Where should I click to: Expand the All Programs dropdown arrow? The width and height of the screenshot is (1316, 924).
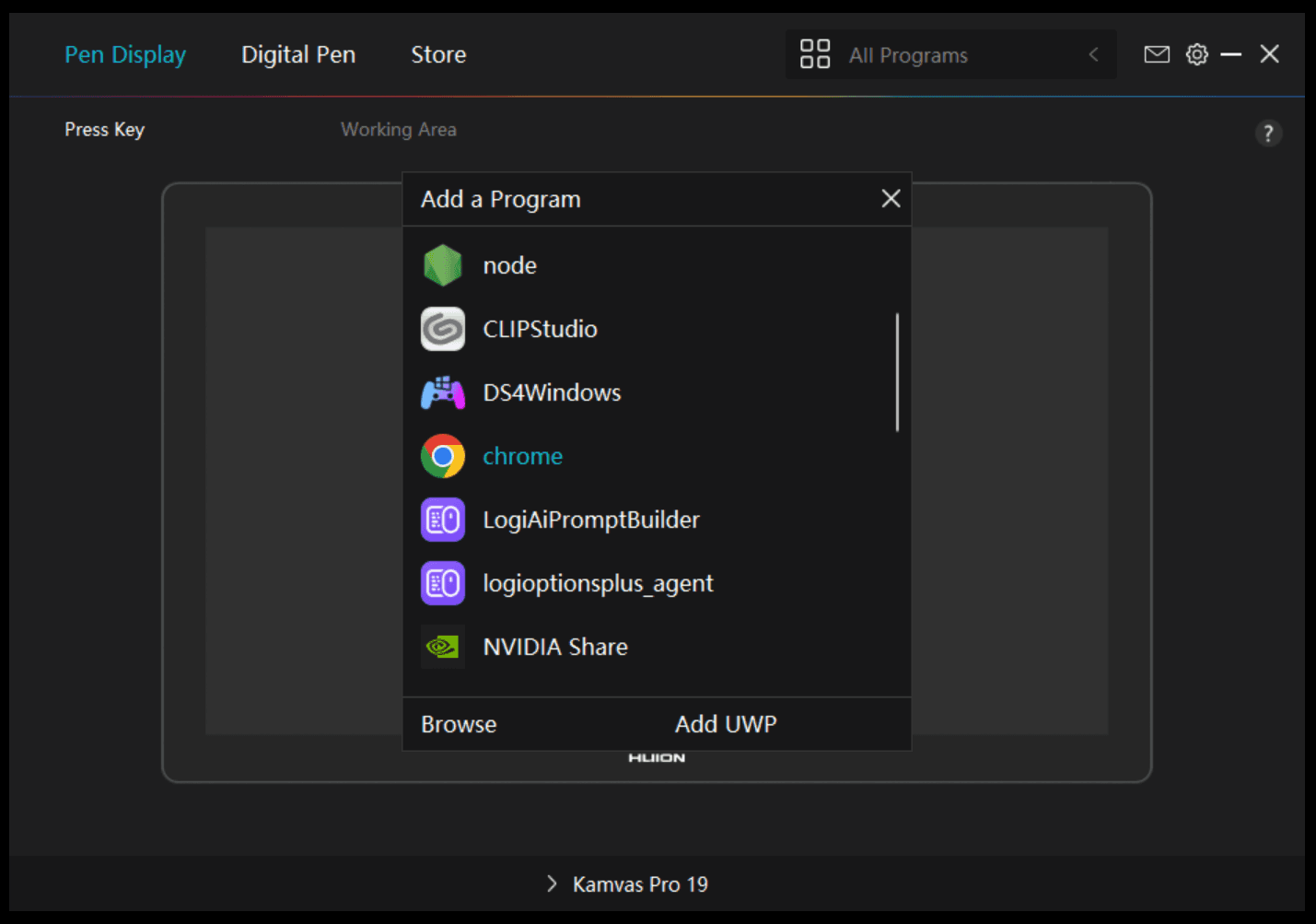1093,54
